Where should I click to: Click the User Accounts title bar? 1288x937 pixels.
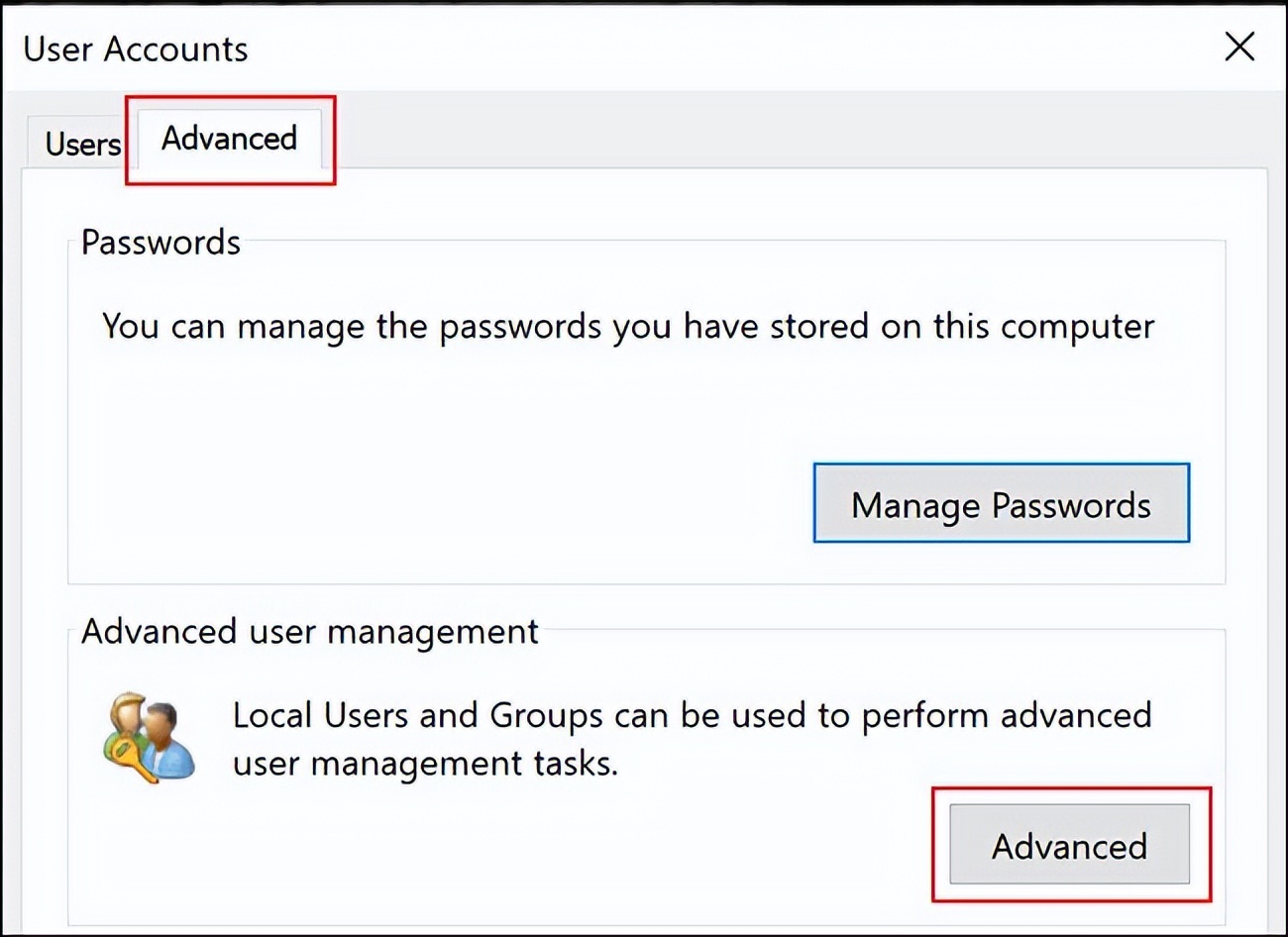point(135,49)
